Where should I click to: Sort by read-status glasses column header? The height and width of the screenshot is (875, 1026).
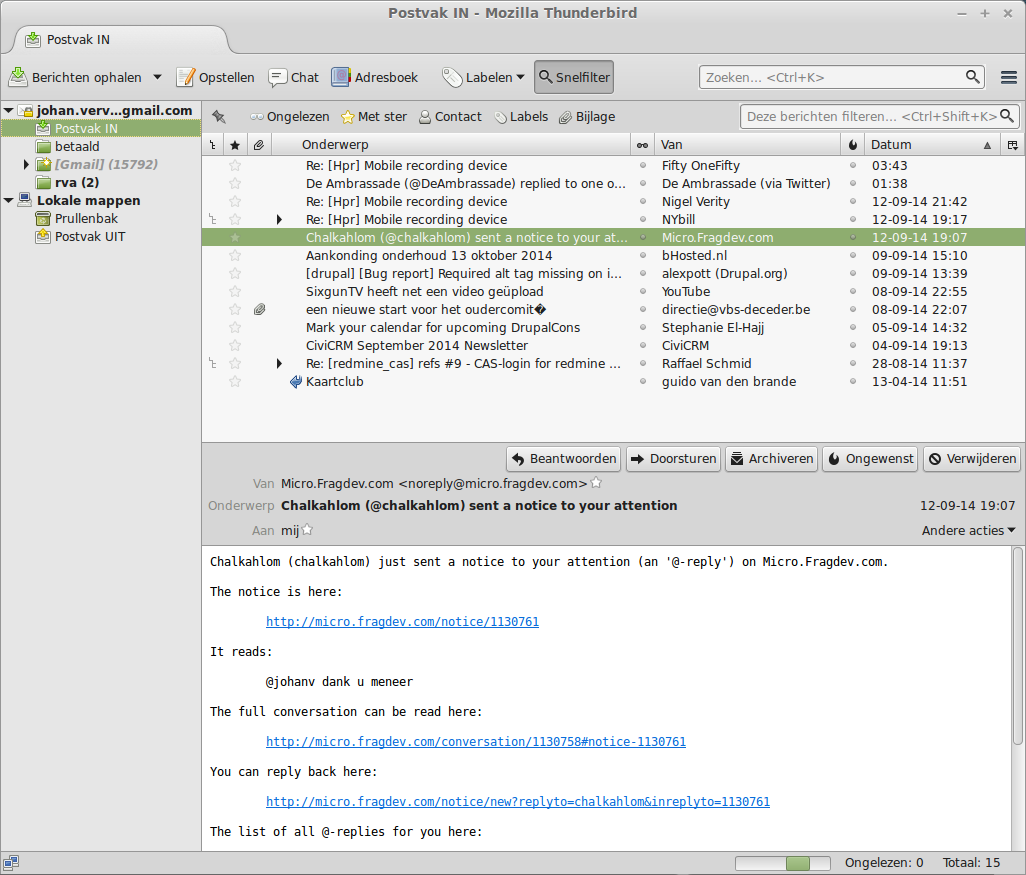(x=643, y=145)
